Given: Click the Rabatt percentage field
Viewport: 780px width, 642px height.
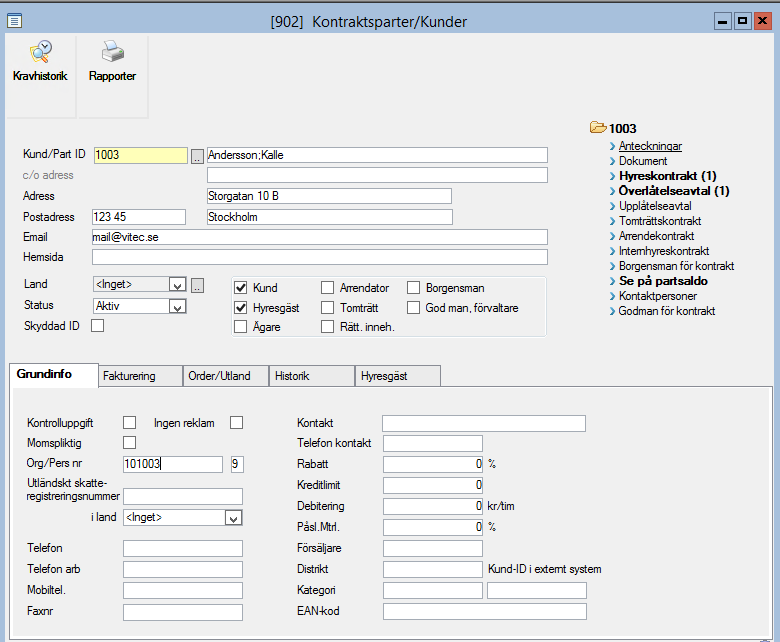Looking at the screenshot, I should tap(433, 464).
